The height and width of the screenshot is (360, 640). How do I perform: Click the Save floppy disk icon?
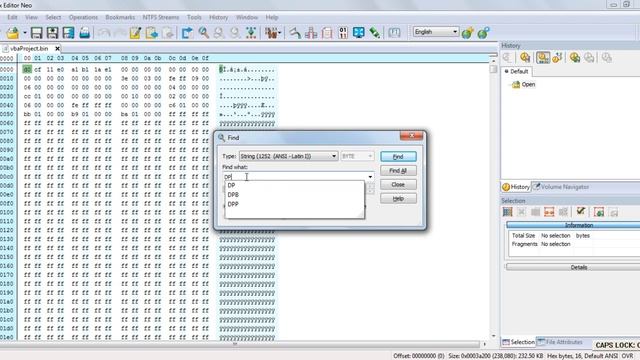tap(36, 33)
